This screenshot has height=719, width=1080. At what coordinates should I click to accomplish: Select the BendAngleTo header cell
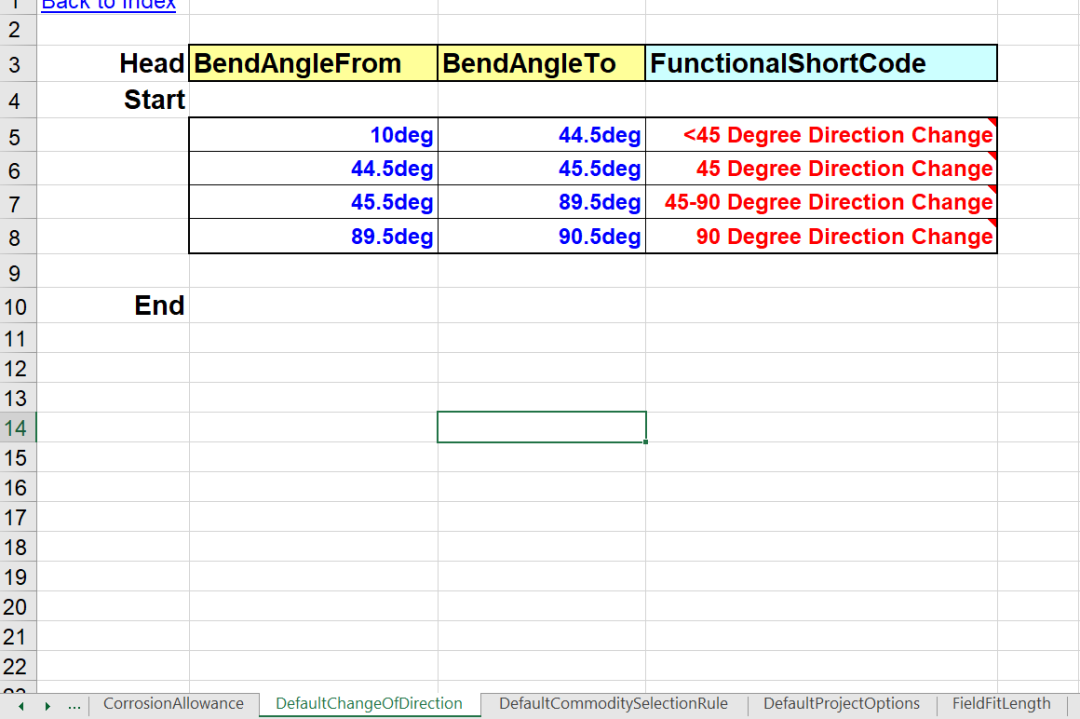tap(541, 63)
